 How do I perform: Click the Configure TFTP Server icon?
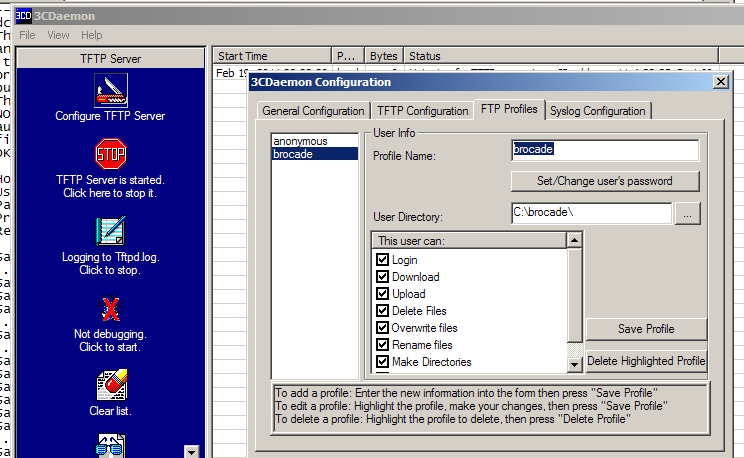click(x=110, y=90)
